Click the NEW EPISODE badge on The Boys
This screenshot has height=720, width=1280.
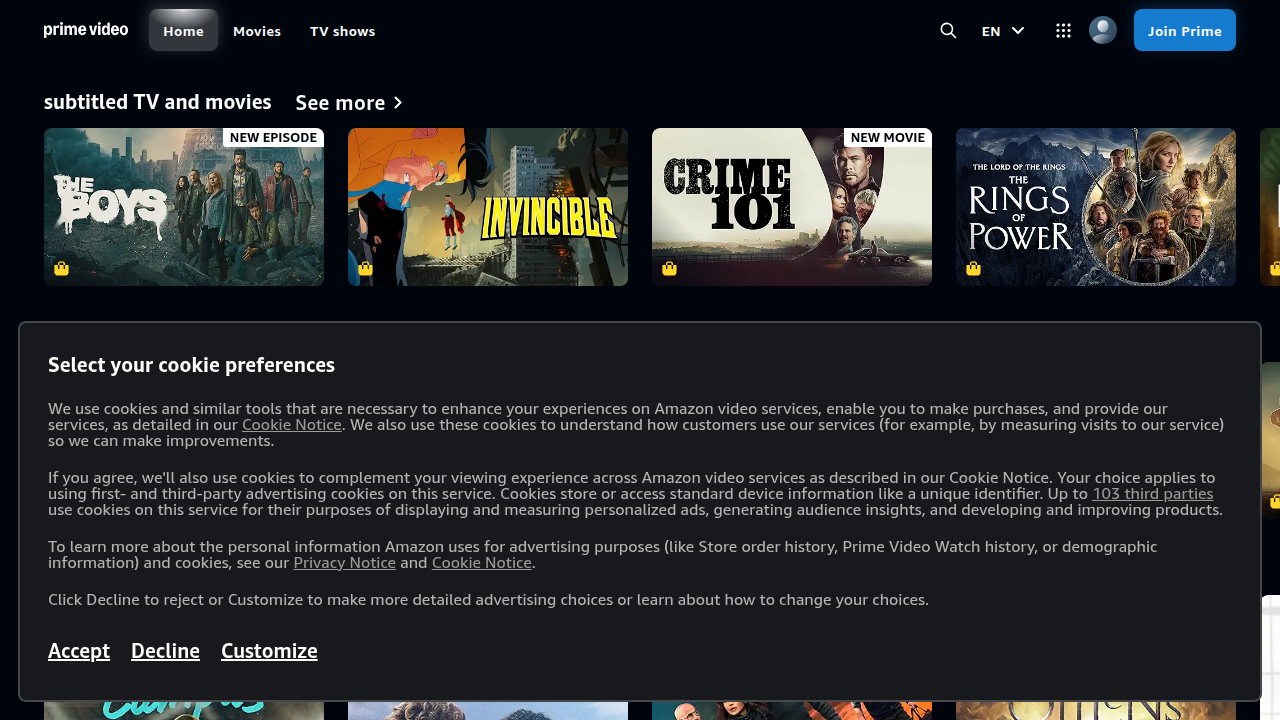pos(273,137)
